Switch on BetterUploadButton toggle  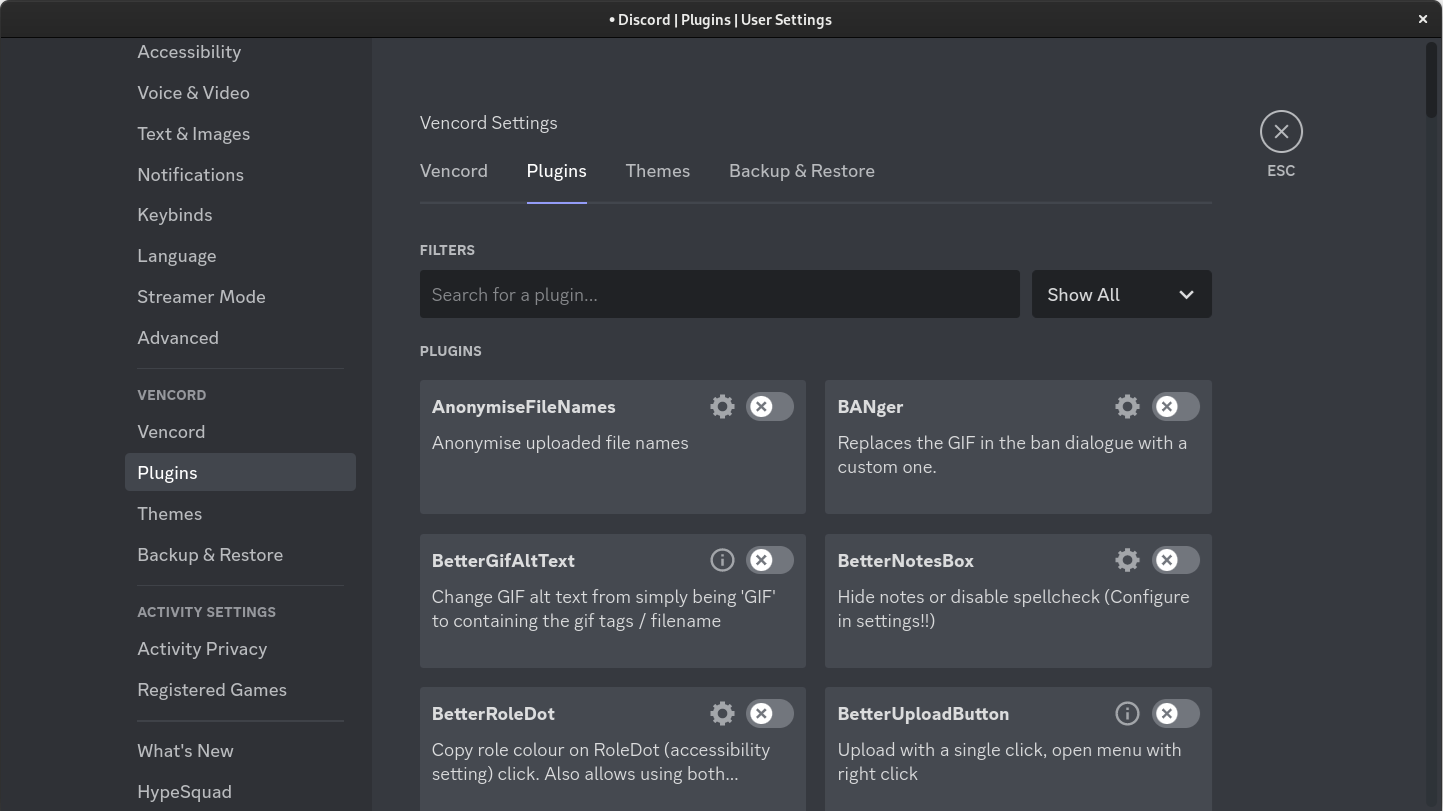click(x=1175, y=713)
